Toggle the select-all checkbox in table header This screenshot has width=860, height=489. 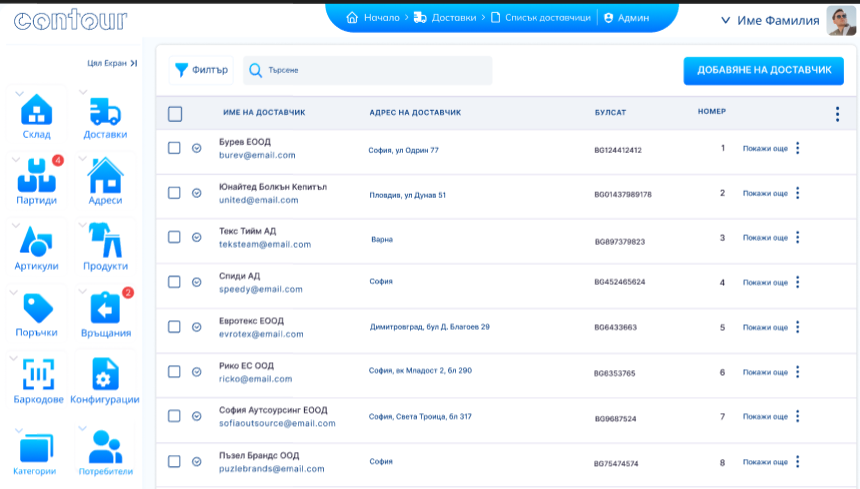click(175, 114)
